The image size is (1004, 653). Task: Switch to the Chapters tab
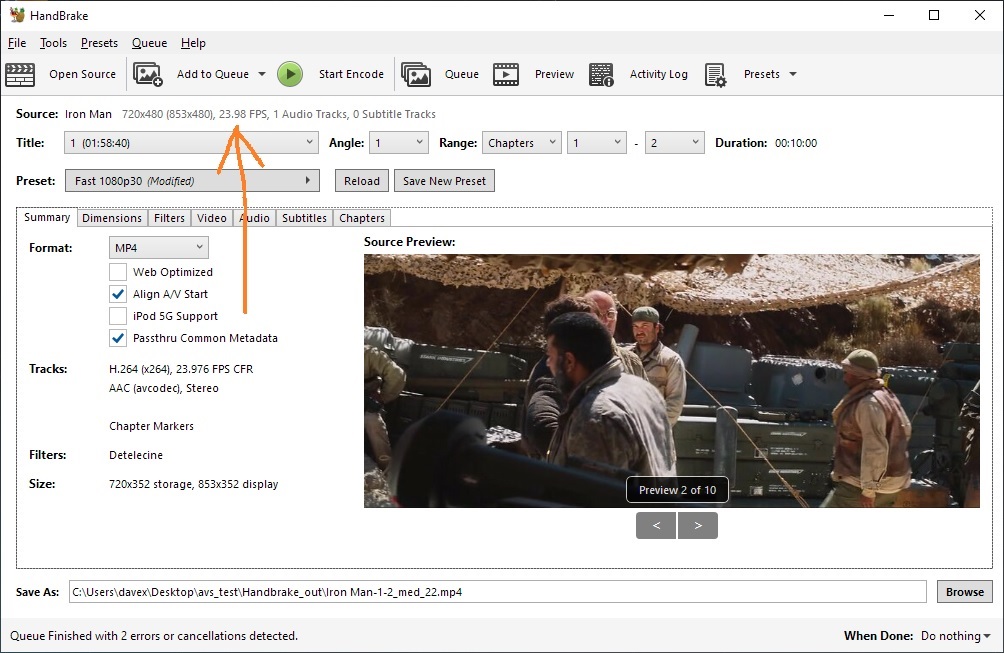pyautogui.click(x=362, y=218)
